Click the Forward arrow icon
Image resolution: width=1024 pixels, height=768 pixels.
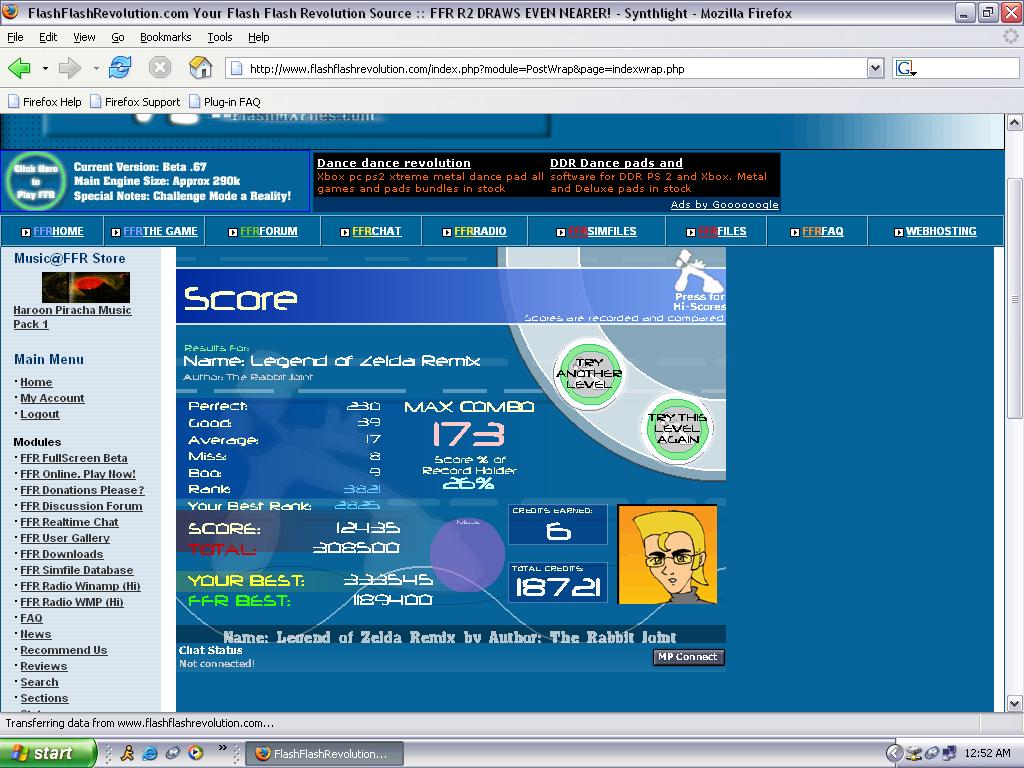click(x=69, y=68)
